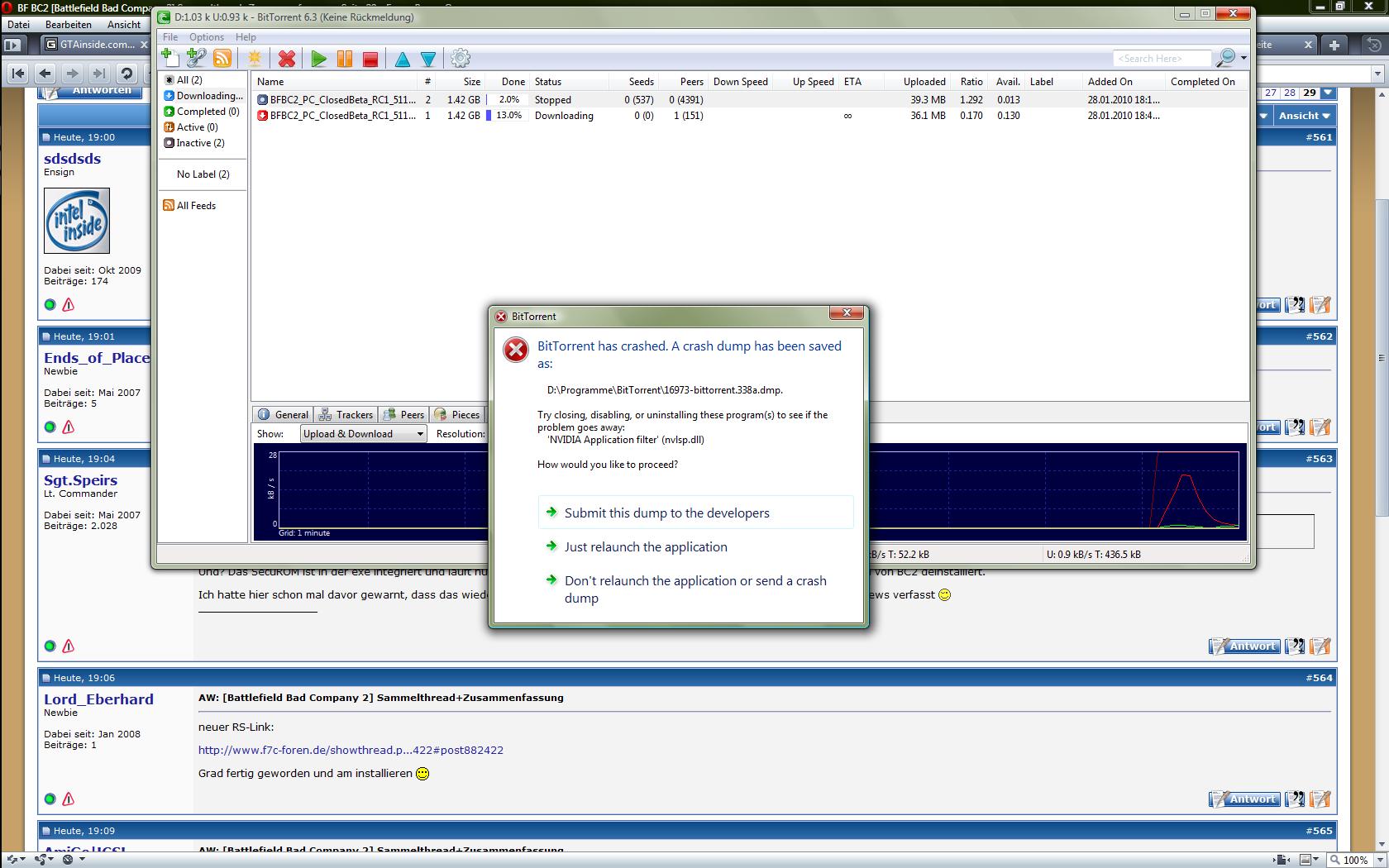Select Completed (0) in the sidebar
Screen dimensions: 1389x868
pyautogui.click(x=202, y=112)
